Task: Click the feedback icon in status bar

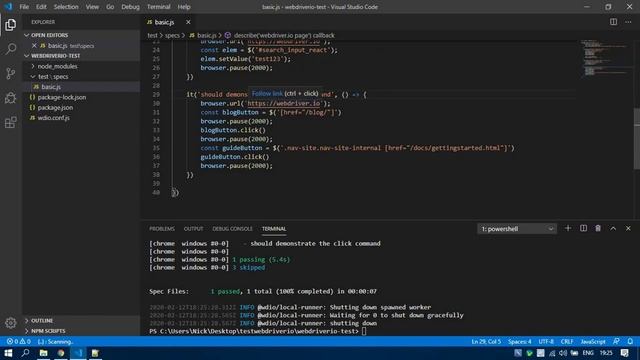Action: tap(616, 342)
